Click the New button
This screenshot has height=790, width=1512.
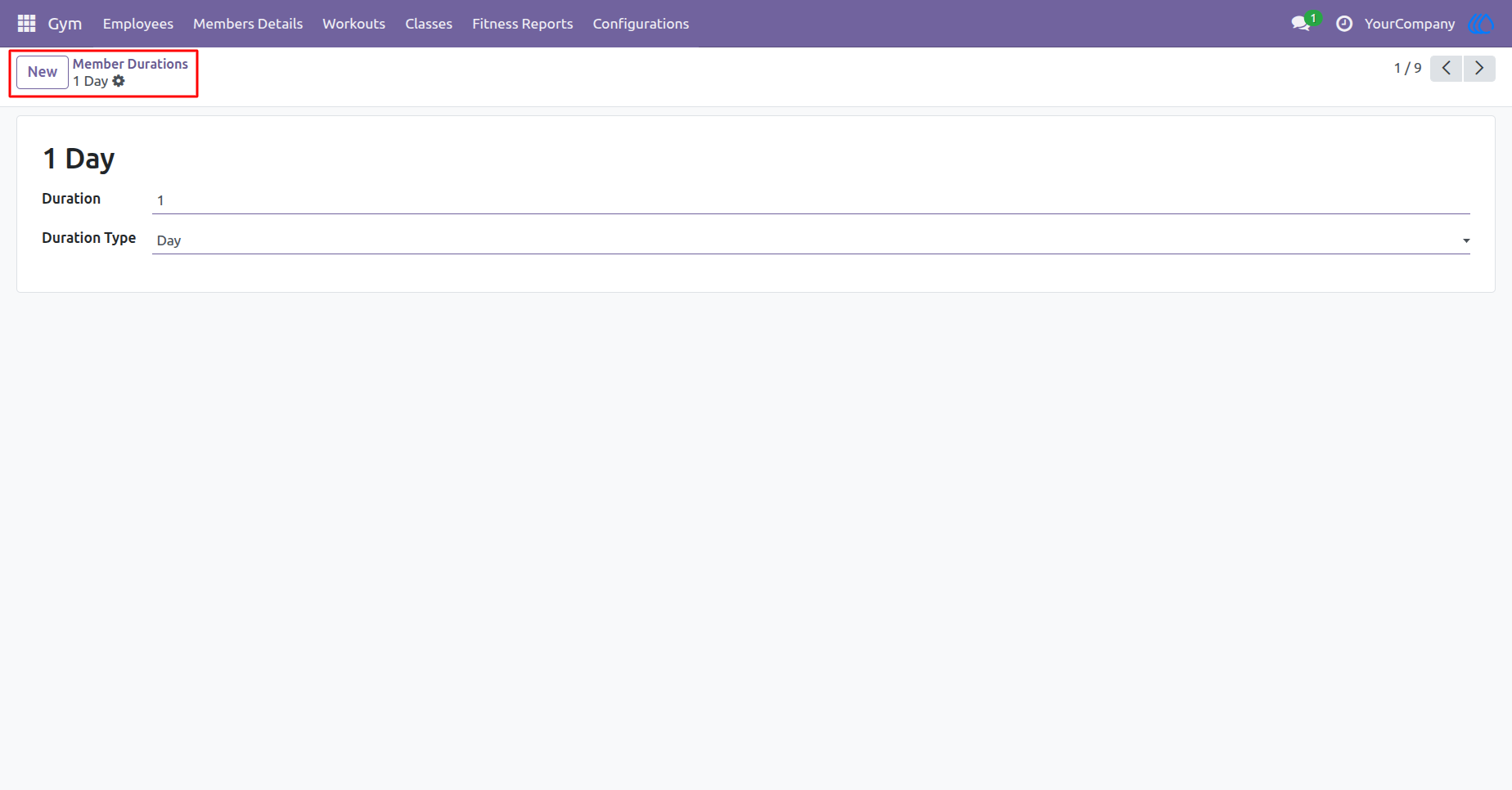point(43,72)
